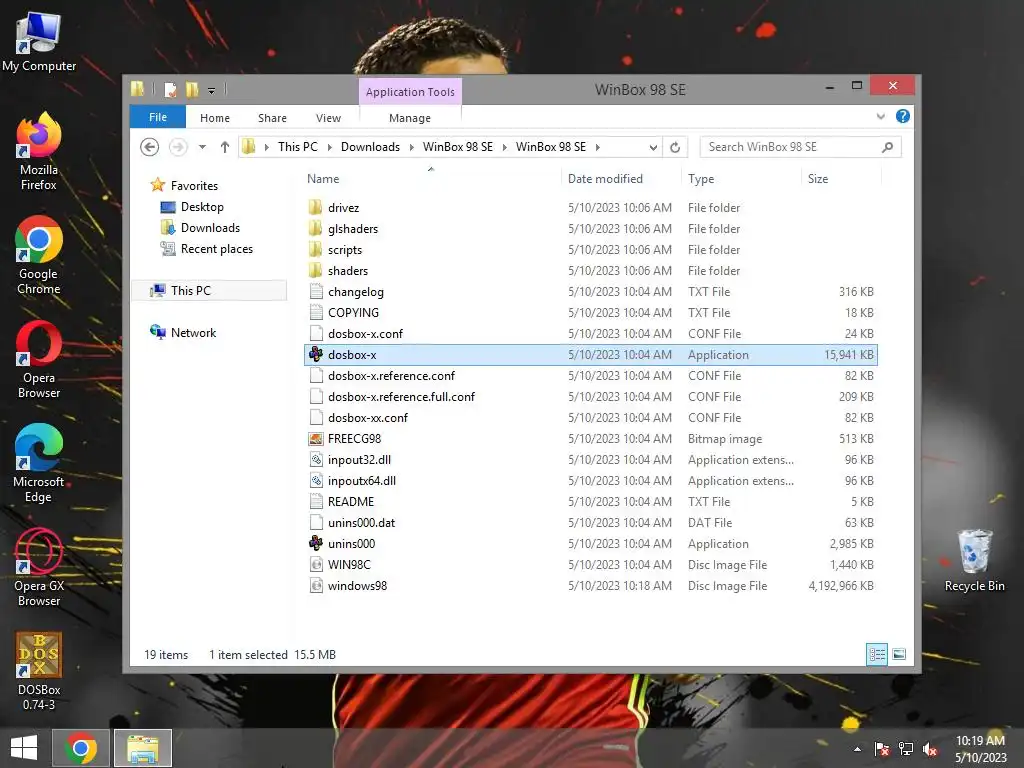1024x768 pixels.
Task: Select the drivez folder
Action: pos(591,208)
